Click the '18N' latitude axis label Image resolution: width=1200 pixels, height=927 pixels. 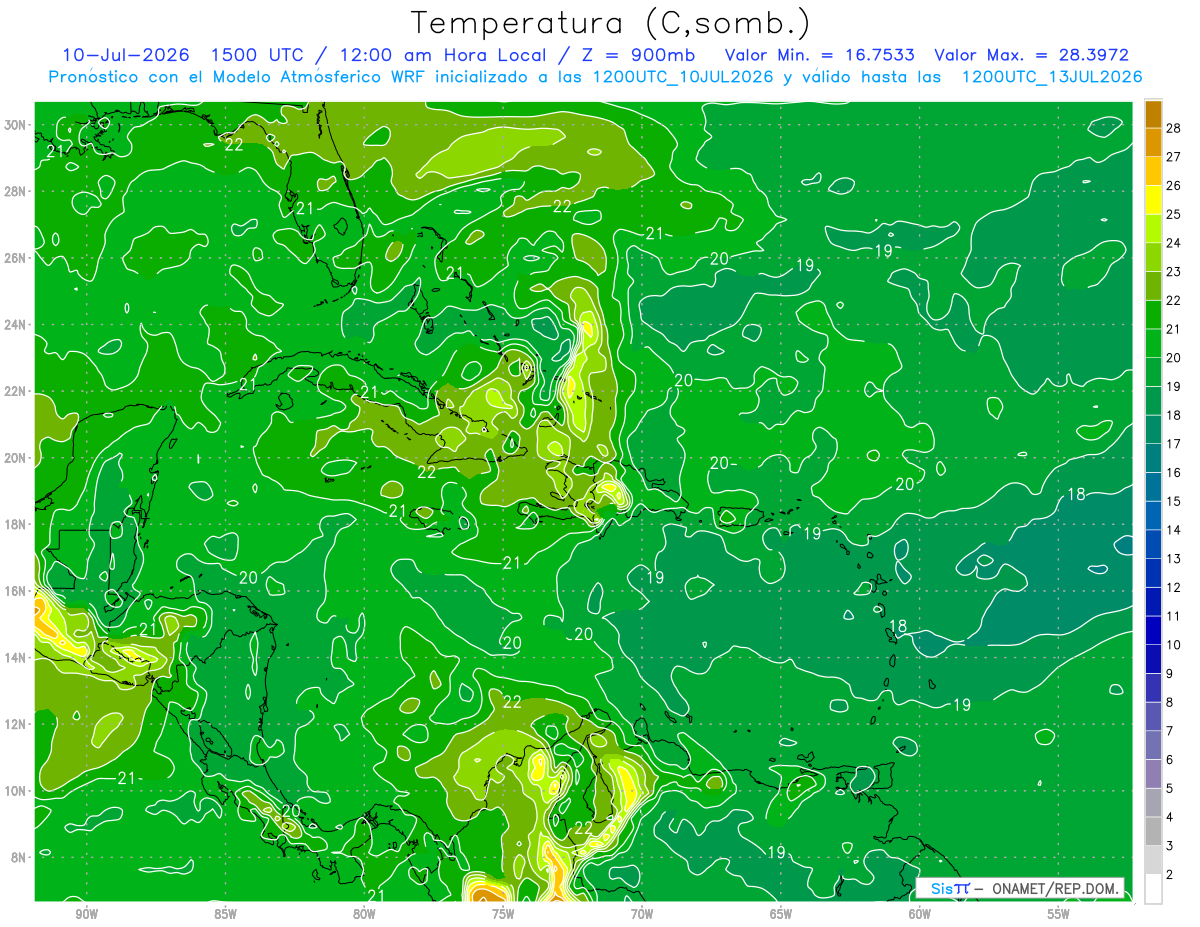coord(15,524)
